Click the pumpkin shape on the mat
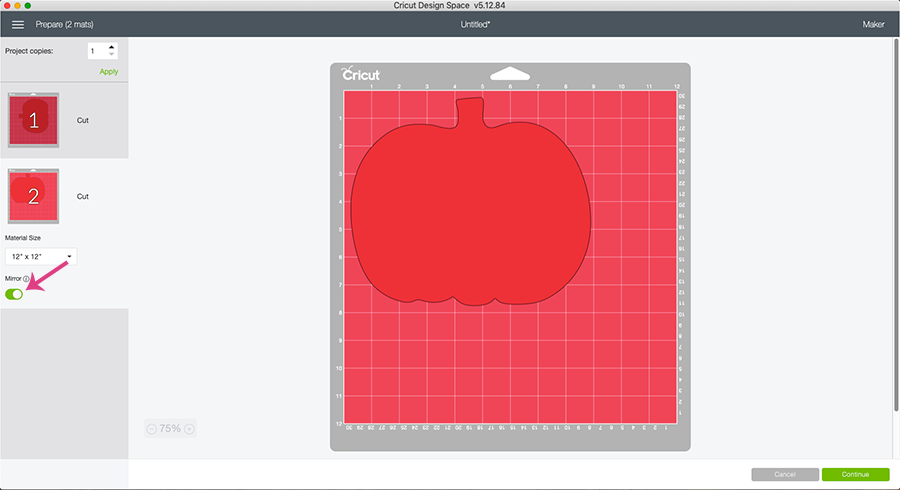The image size is (900, 490). [468, 210]
